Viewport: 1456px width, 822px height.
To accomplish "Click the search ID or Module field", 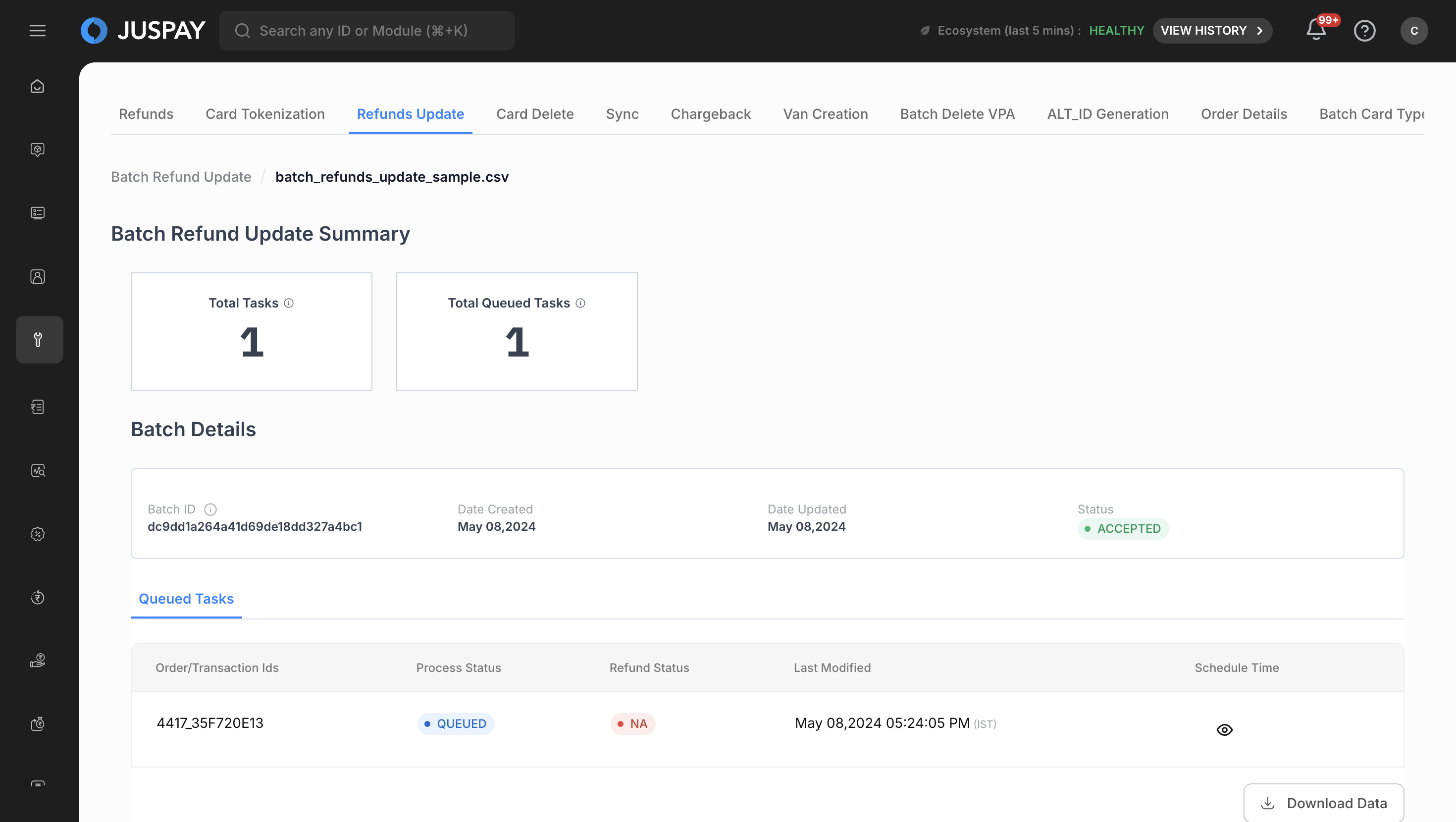I will tap(366, 31).
